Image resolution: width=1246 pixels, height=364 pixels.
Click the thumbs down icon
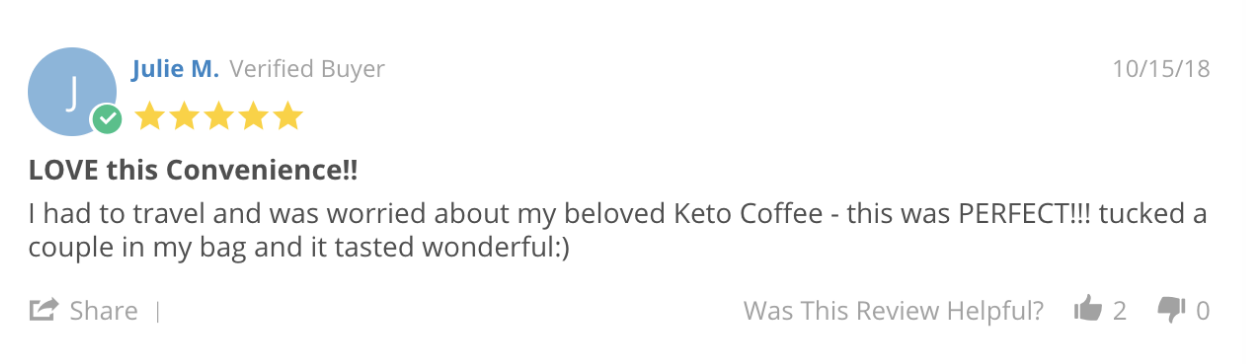click(x=1171, y=310)
